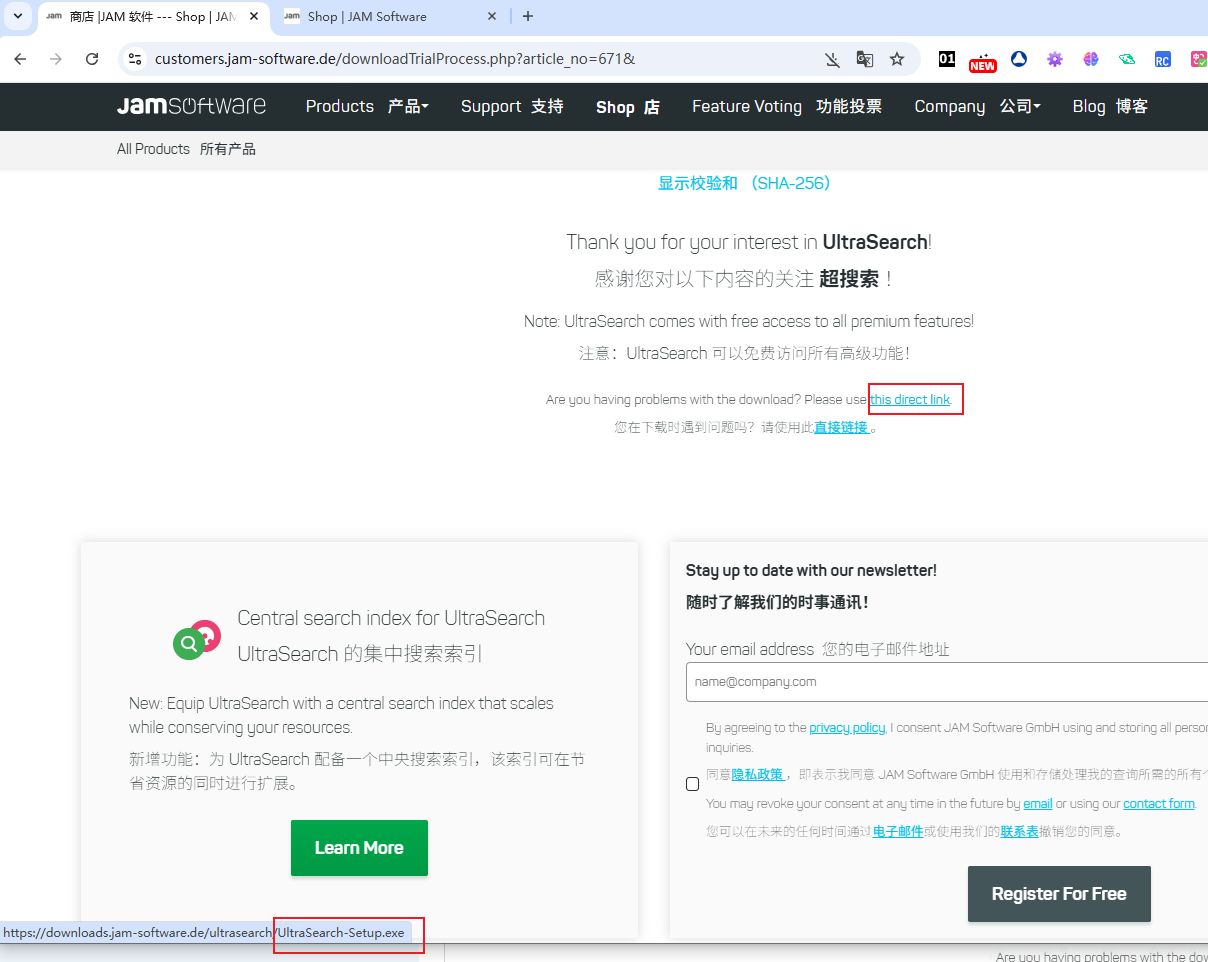1208x962 pixels.
Task: Click the UltraSearch magnifier product icon
Action: (196, 638)
